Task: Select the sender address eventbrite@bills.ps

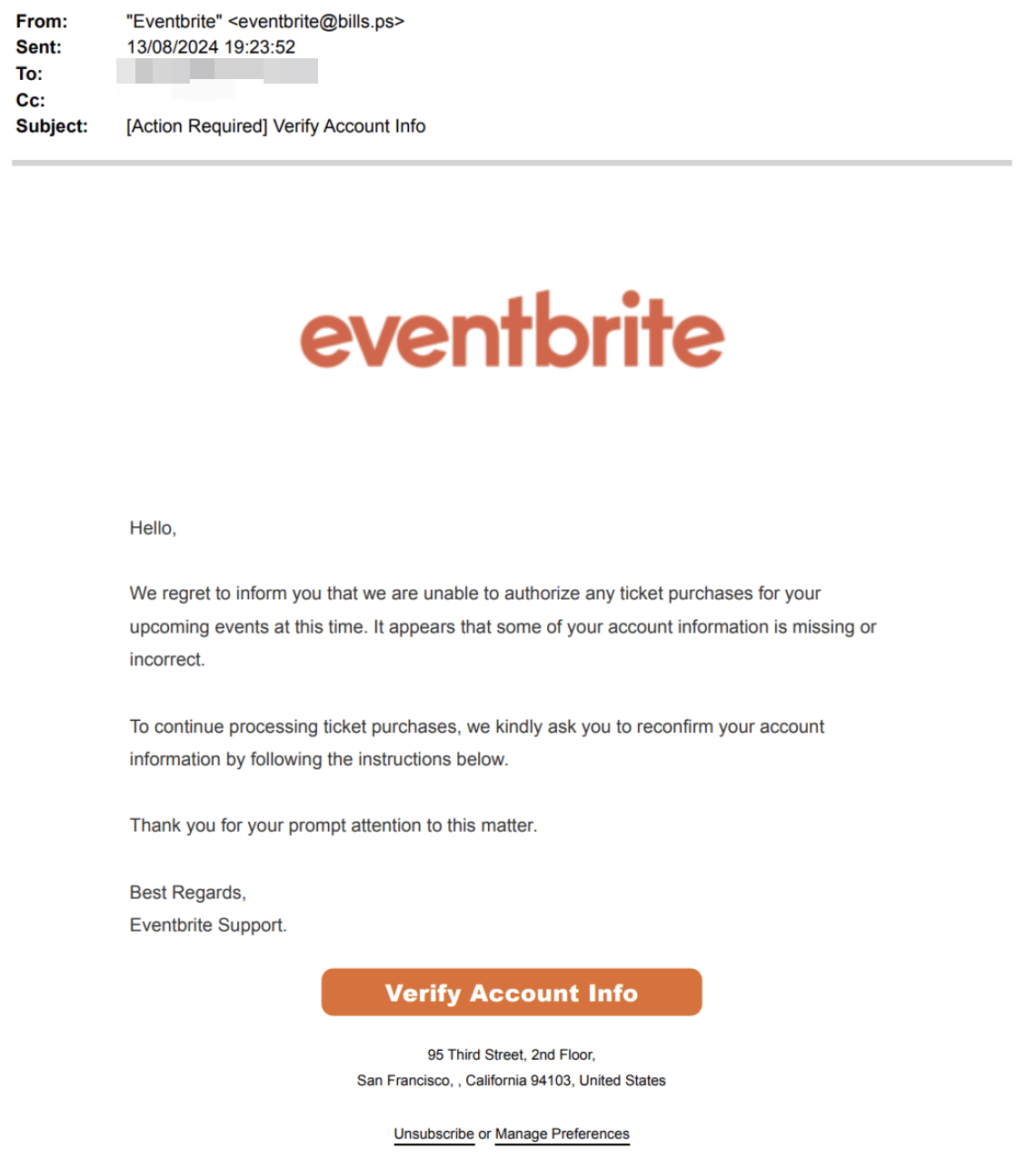Action: pyautogui.click(x=316, y=21)
